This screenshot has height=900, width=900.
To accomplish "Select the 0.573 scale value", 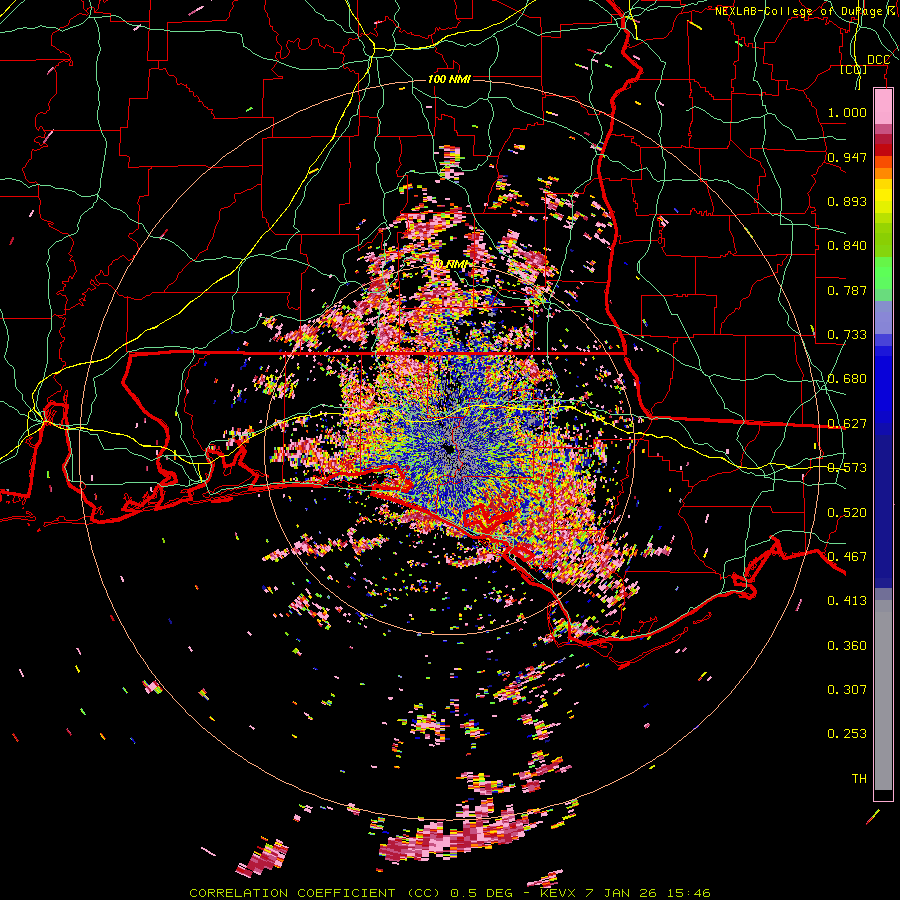I will [x=847, y=468].
